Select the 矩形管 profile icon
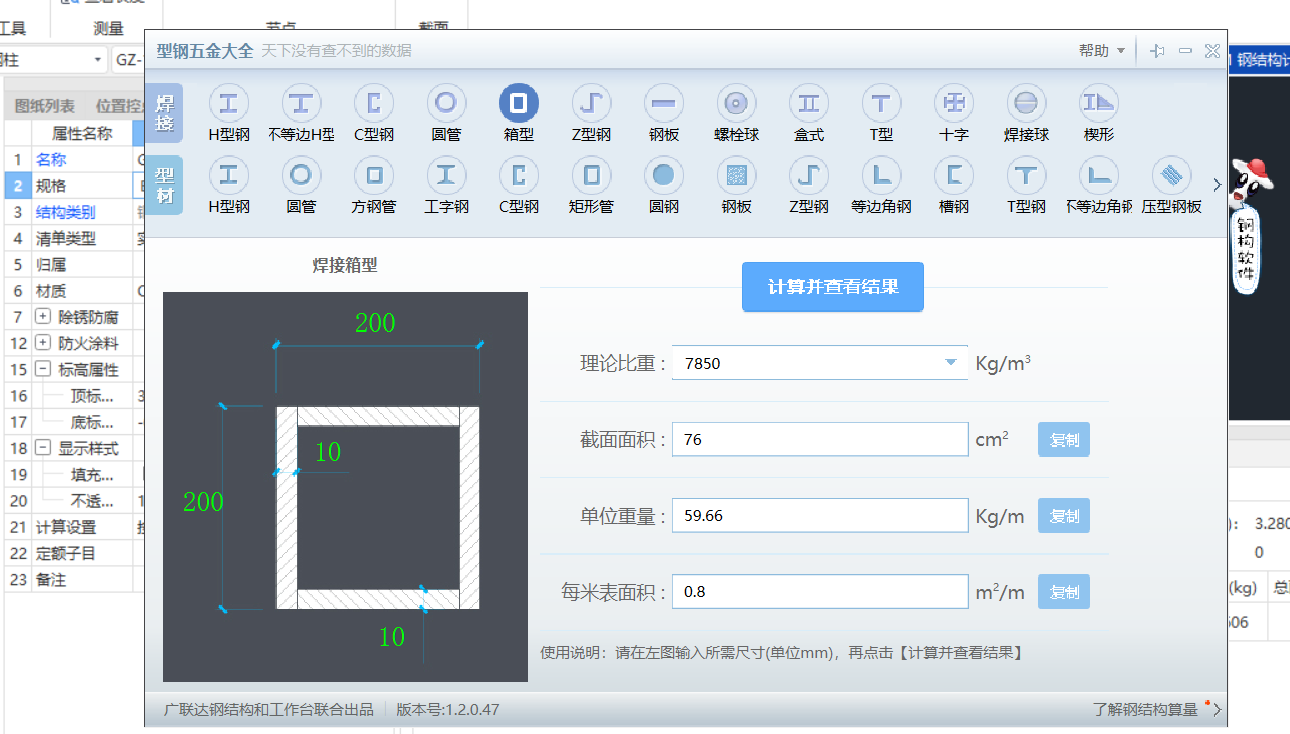The image size is (1290, 734). pyautogui.click(x=591, y=175)
